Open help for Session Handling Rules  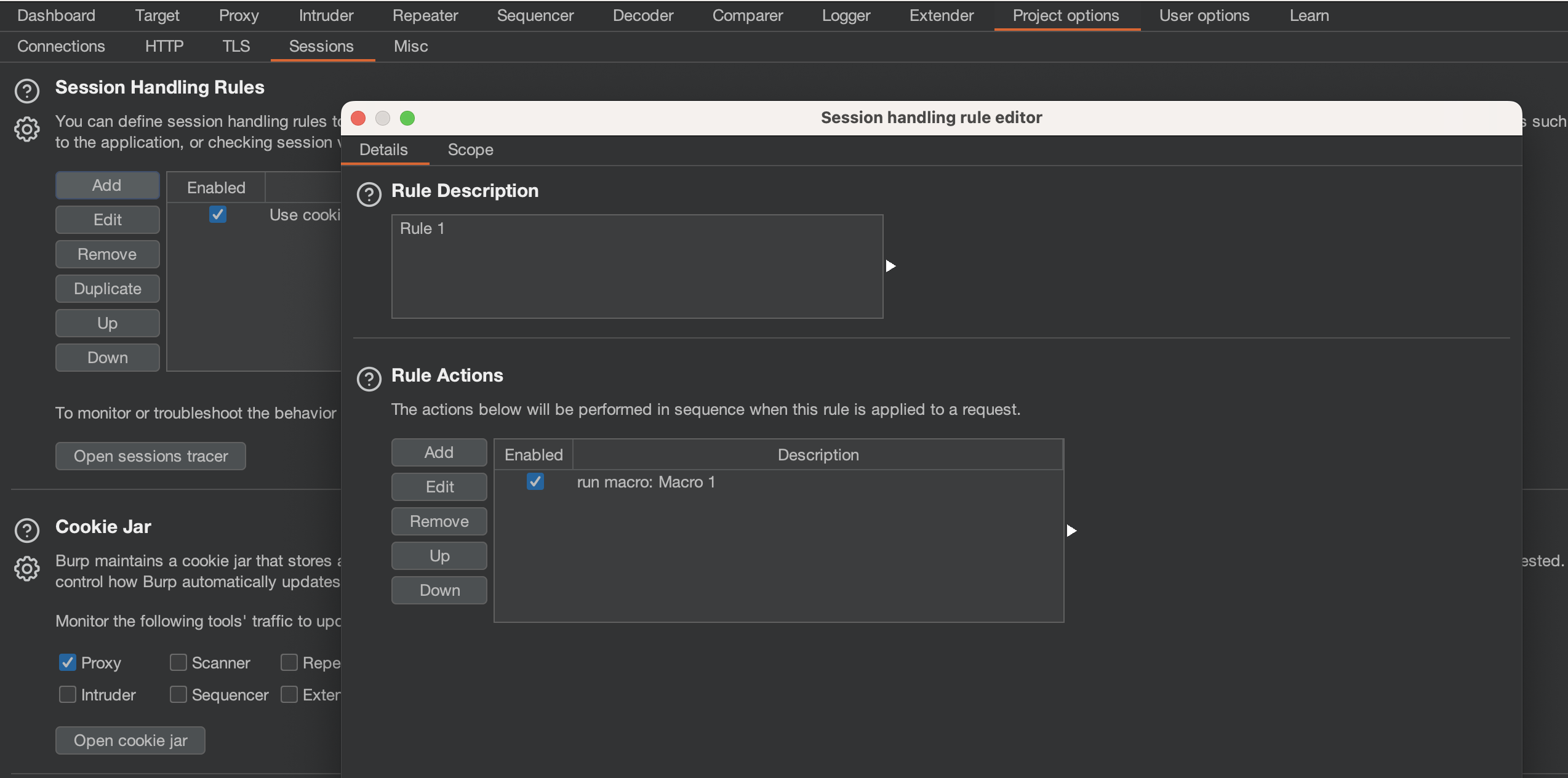27,91
